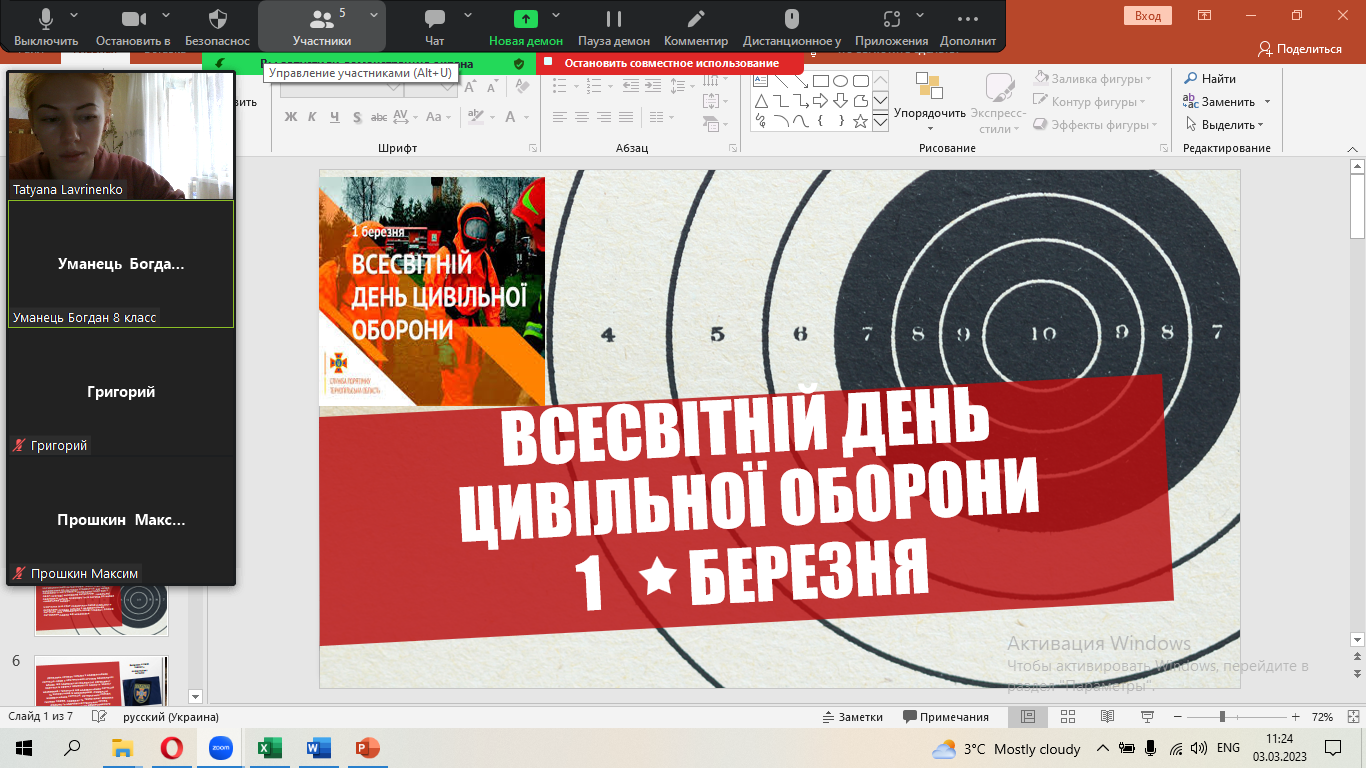Switch to Reading view

pyautogui.click(x=1107, y=717)
